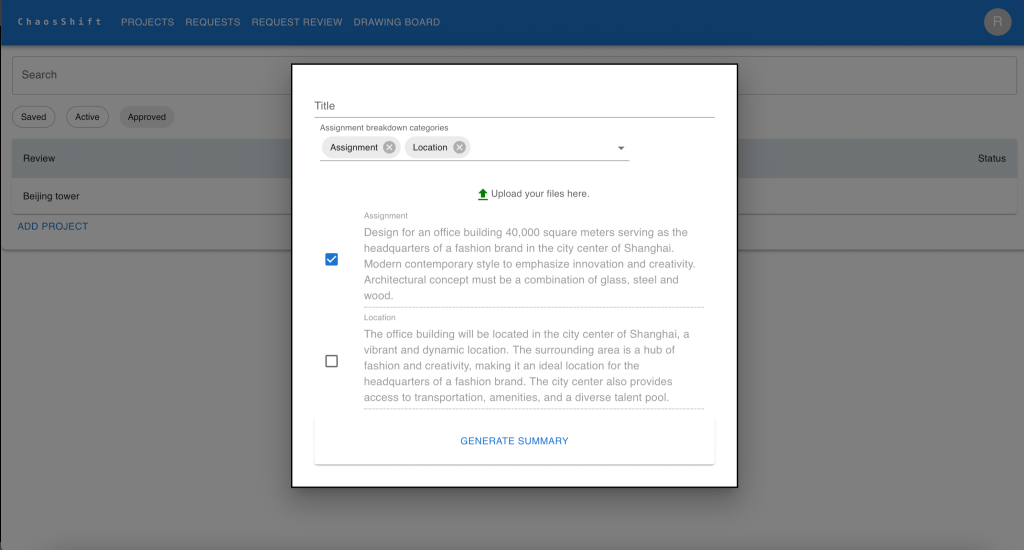Toggle the Approved filter chip

coord(147,117)
